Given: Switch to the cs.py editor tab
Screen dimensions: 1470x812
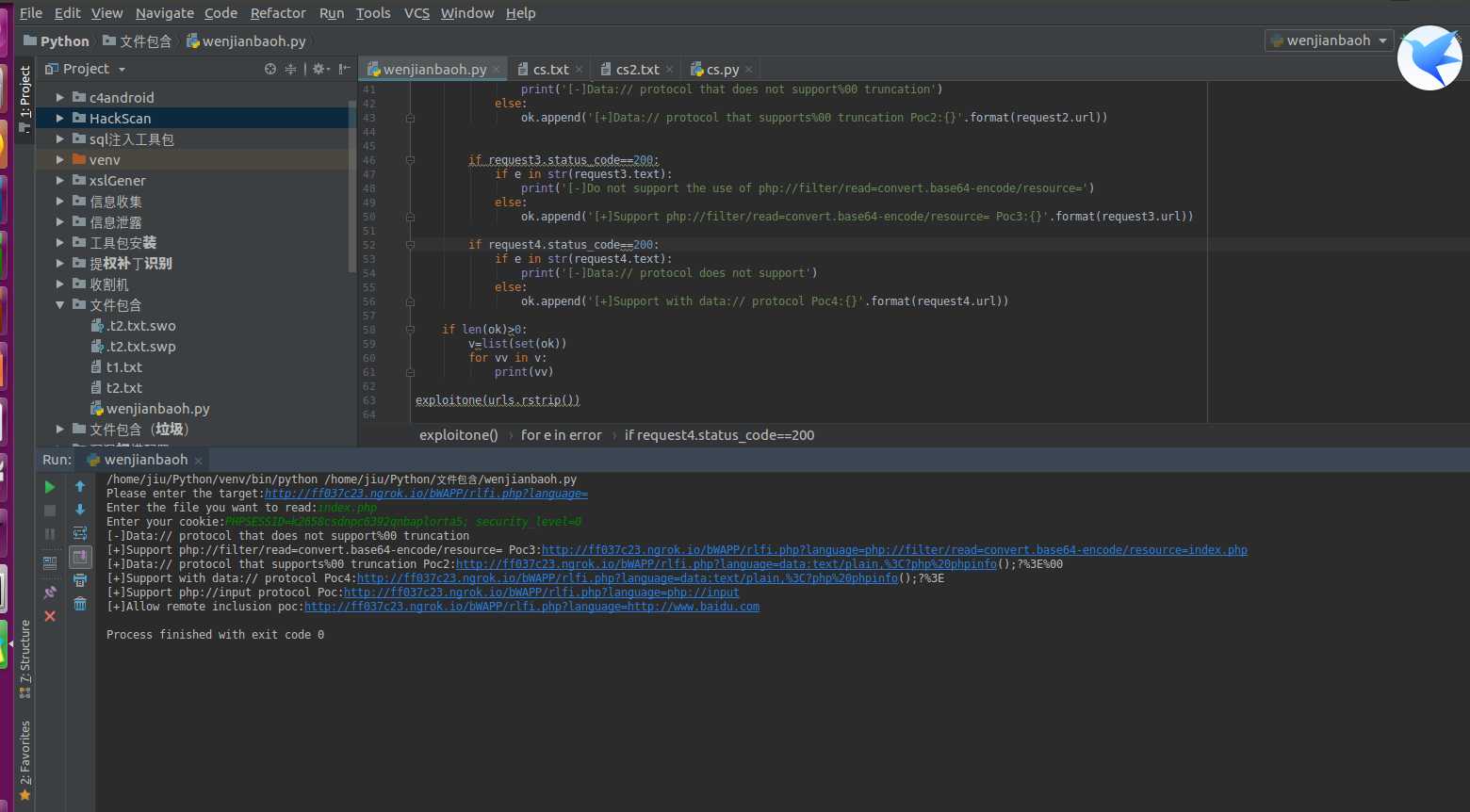Looking at the screenshot, I should tap(723, 70).
